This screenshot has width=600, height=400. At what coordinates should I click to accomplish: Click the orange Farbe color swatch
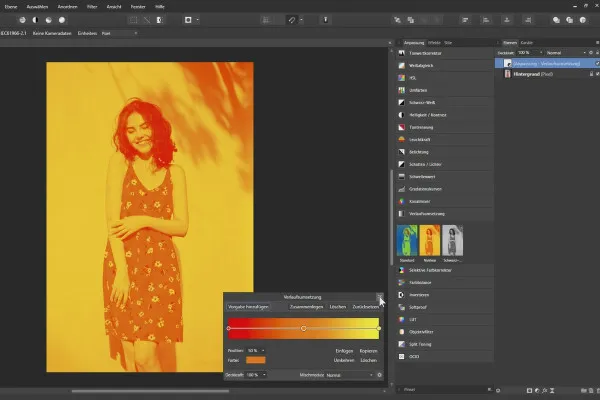pyautogui.click(x=256, y=360)
